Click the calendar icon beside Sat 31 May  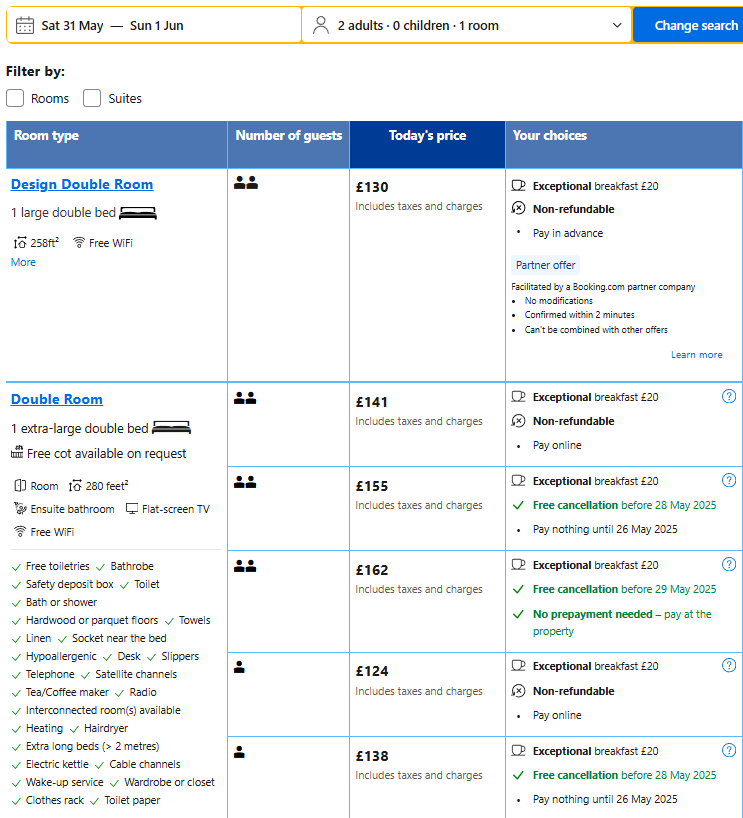coord(25,25)
